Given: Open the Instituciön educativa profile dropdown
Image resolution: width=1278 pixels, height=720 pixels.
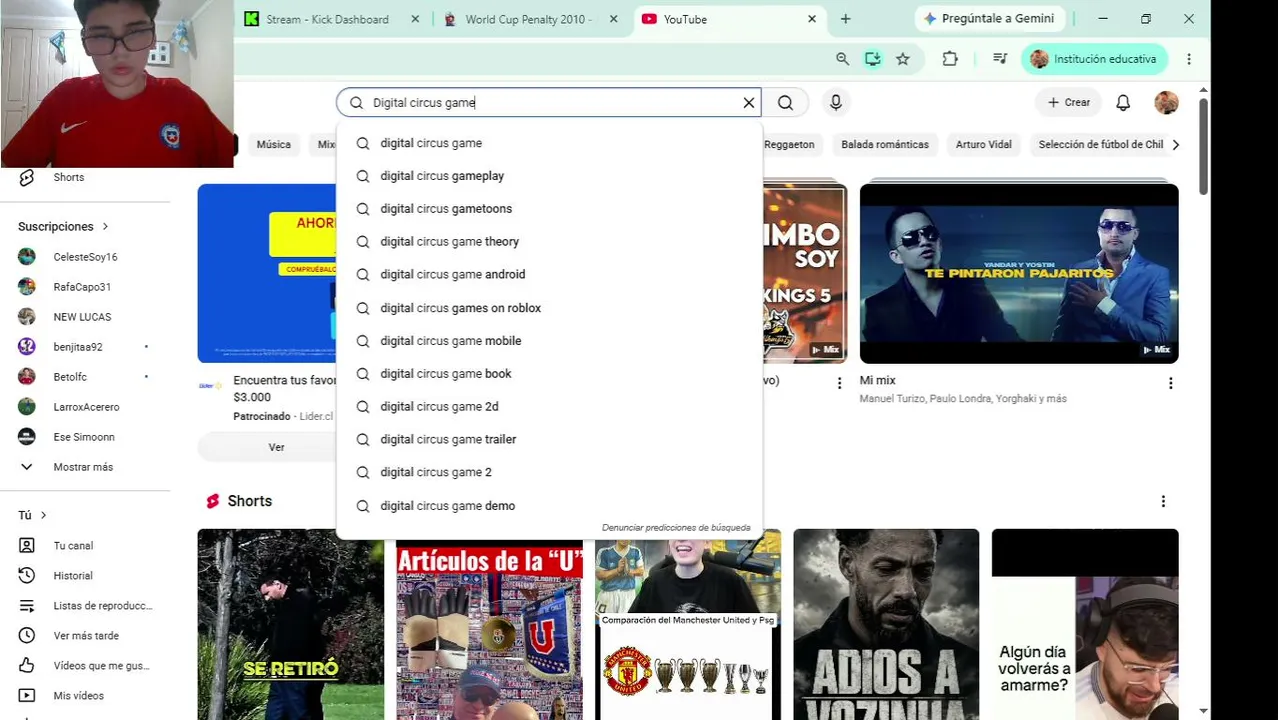Looking at the screenshot, I should pyautogui.click(x=1094, y=59).
